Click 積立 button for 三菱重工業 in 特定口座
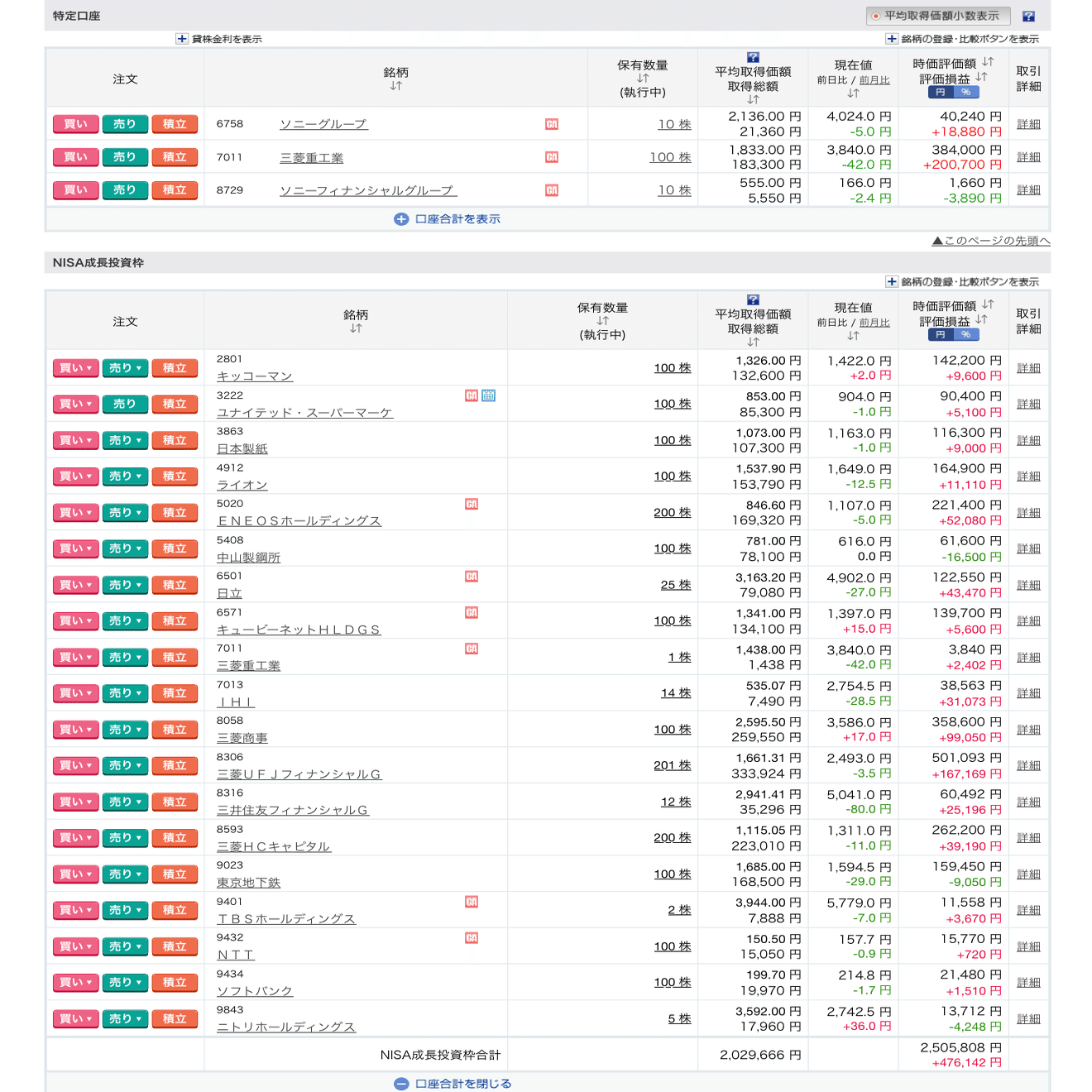The width and height of the screenshot is (1092, 1092). 175,157
